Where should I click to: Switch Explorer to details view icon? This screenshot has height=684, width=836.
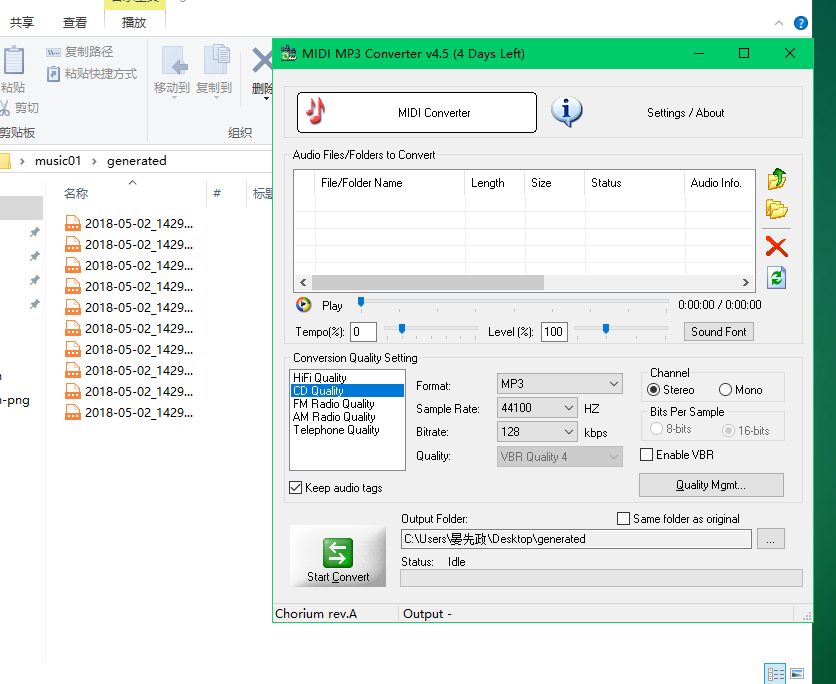click(x=775, y=674)
